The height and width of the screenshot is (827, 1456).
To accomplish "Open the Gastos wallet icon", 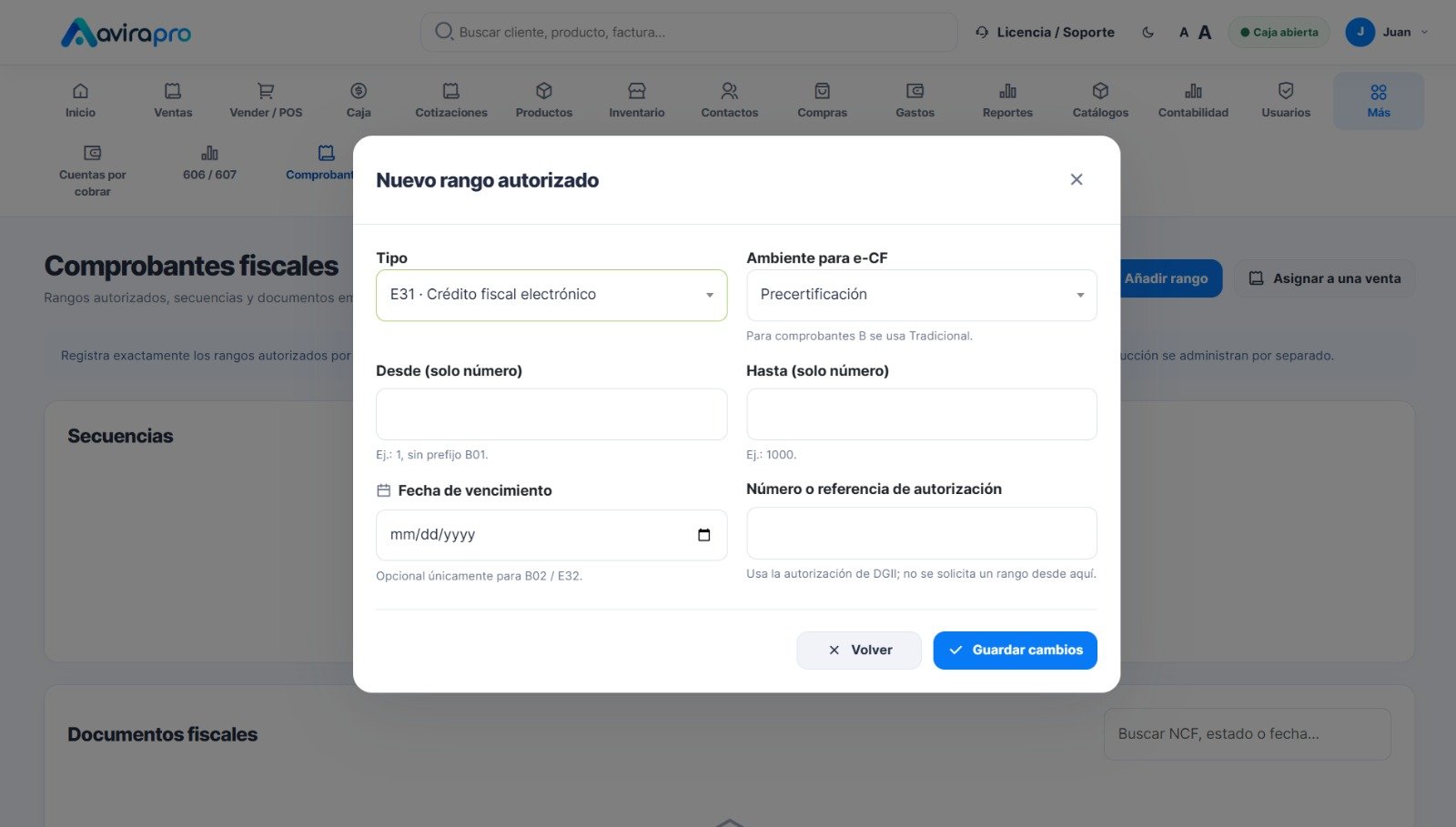I will pyautogui.click(x=915, y=91).
